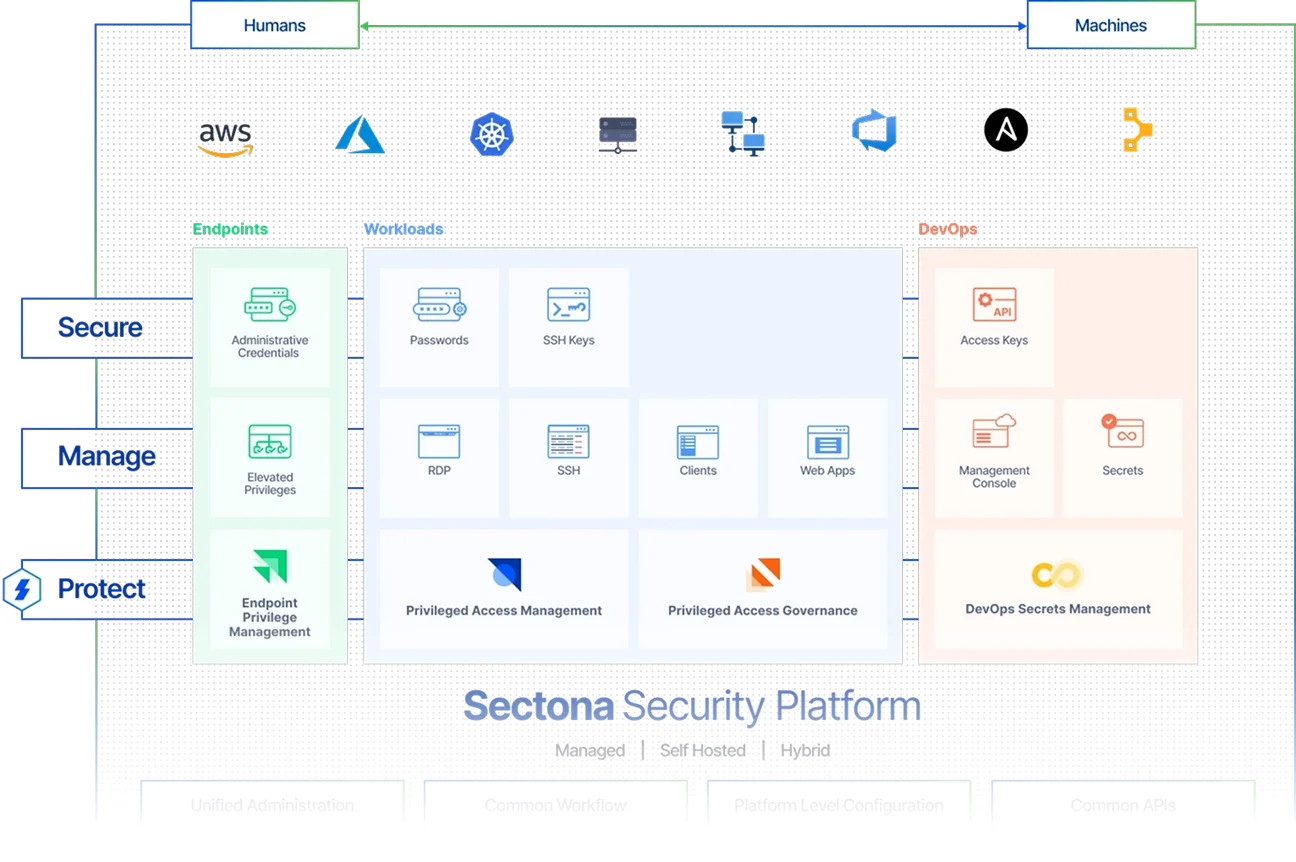Open the Administrative Credentials icon
Viewport: 1296px width, 862px height.
pos(270,305)
